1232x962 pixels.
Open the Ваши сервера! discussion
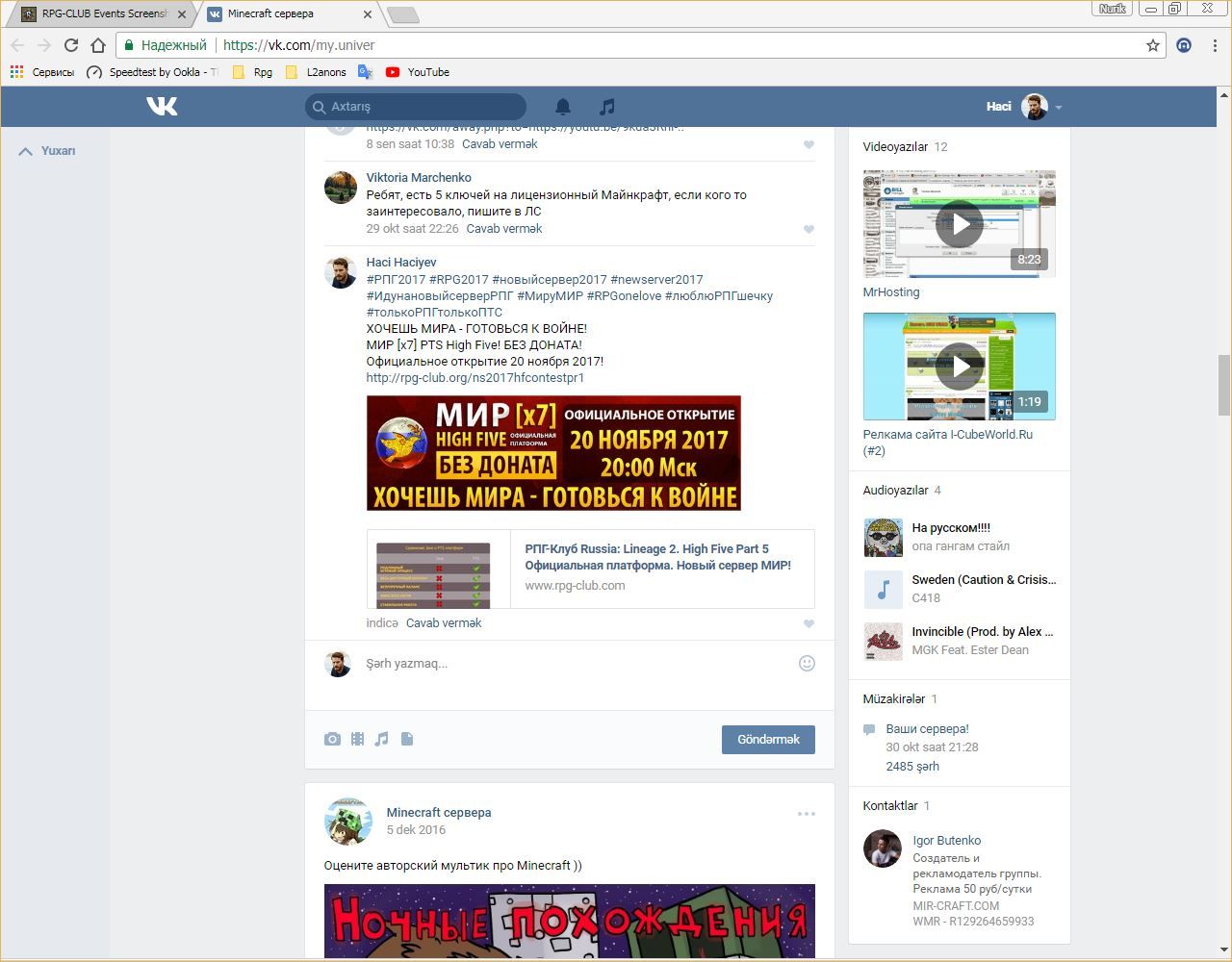tap(927, 729)
